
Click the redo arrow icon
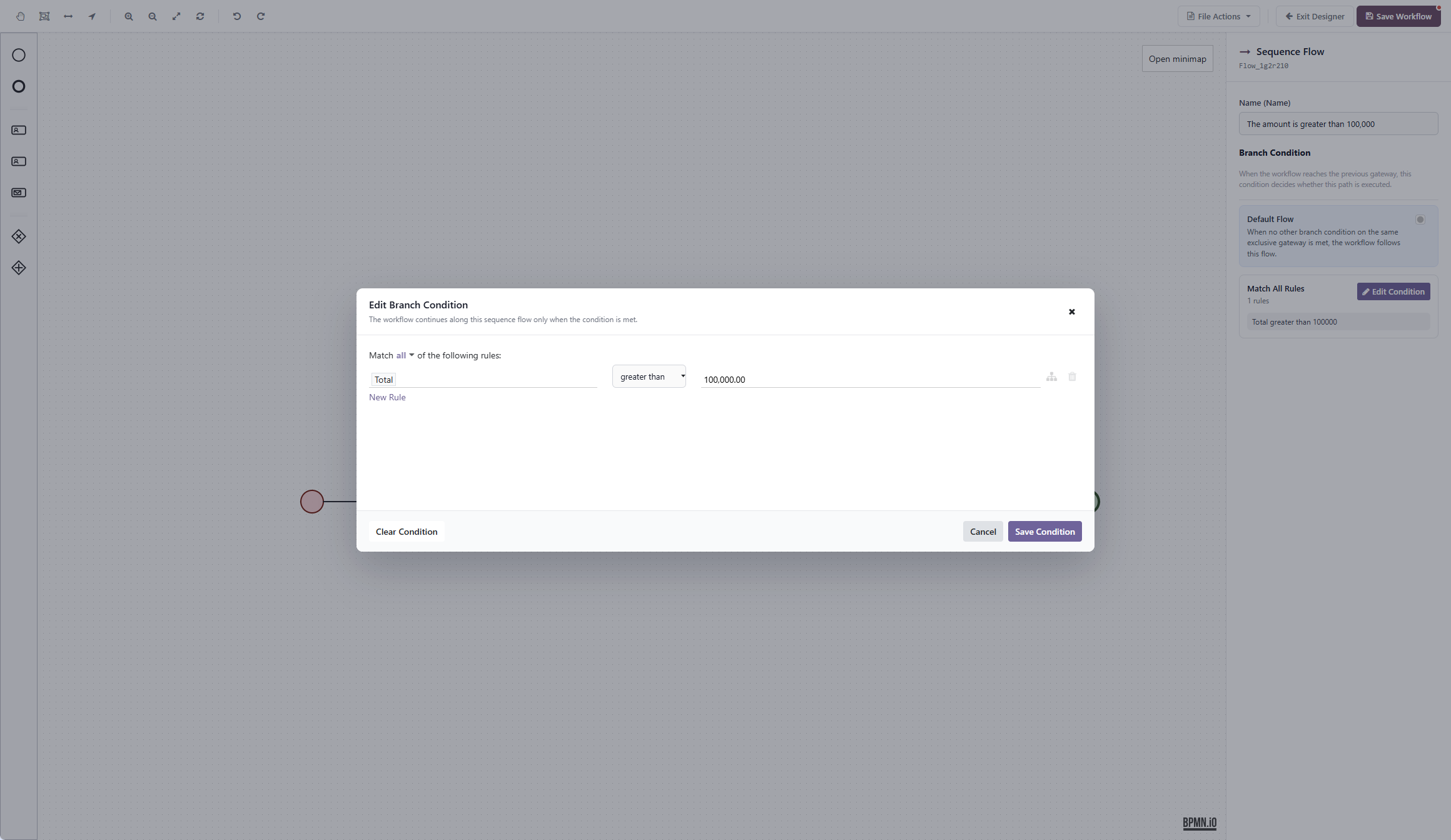tap(261, 16)
